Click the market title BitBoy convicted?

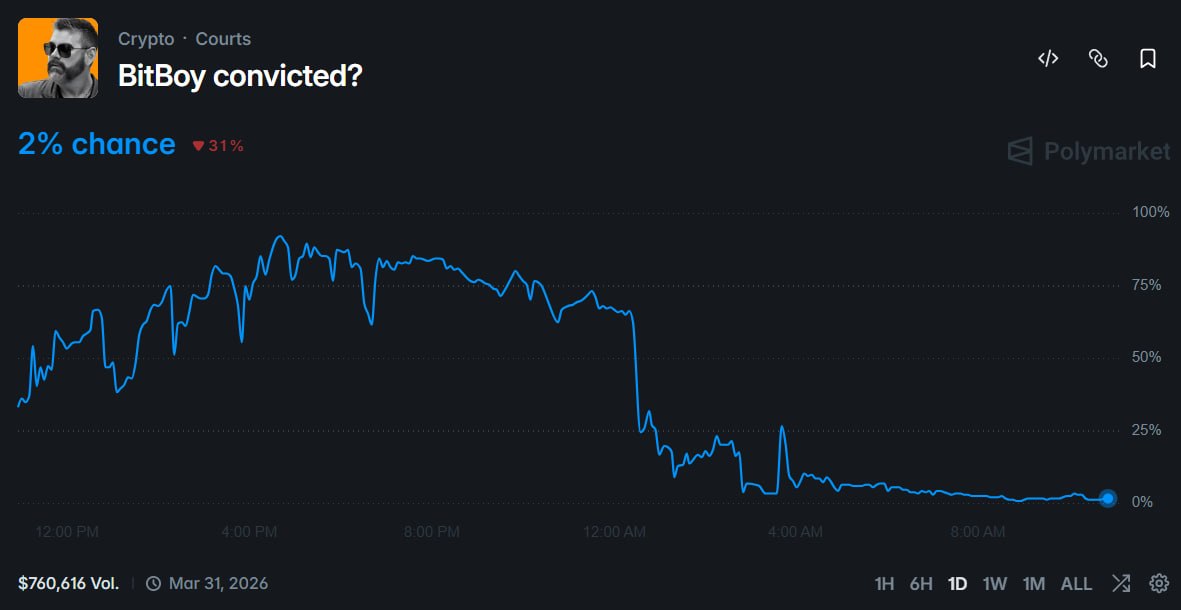[242, 75]
